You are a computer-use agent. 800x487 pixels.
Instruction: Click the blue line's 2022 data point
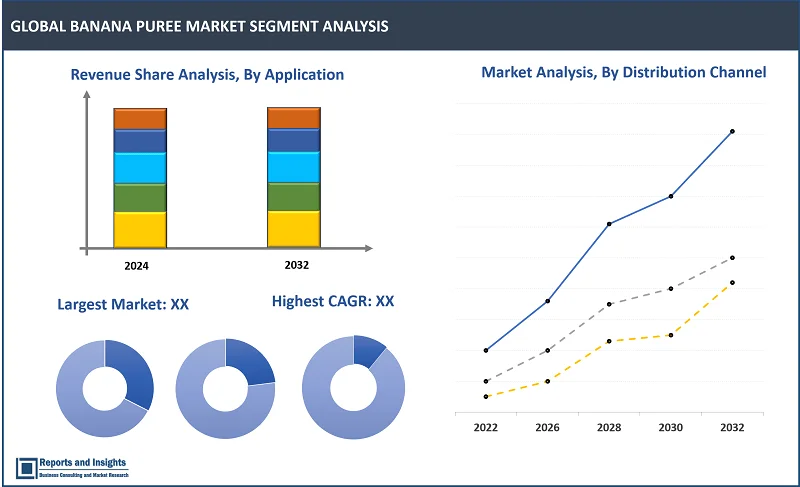(x=486, y=350)
